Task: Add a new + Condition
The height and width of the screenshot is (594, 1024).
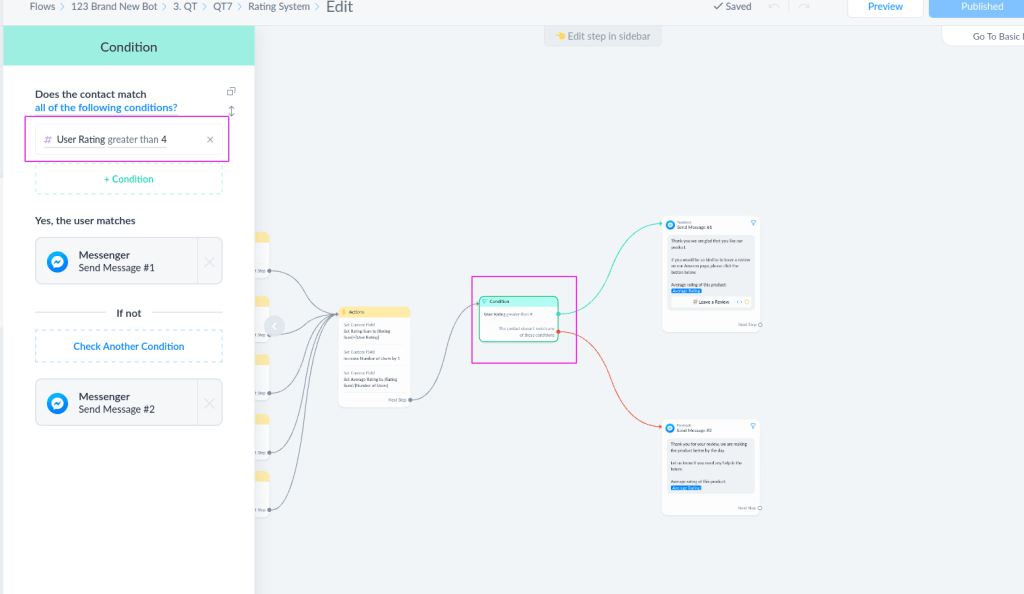Action: 129,179
